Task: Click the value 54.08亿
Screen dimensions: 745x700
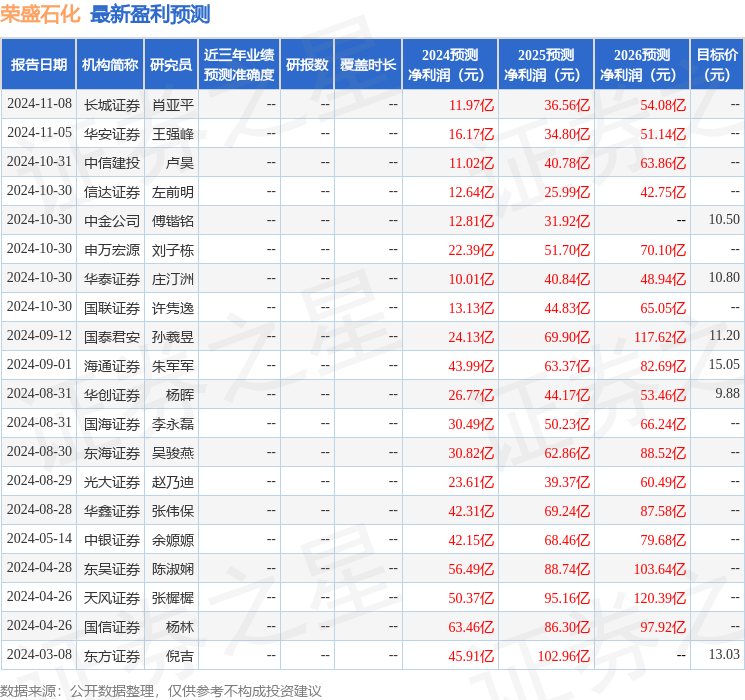Action: pos(663,105)
